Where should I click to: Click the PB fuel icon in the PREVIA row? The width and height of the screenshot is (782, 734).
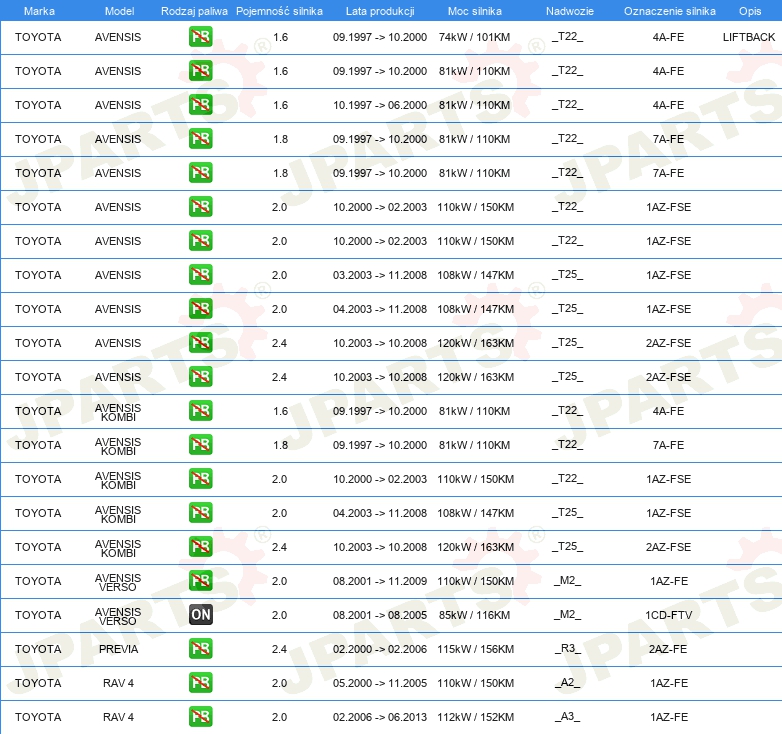200,649
